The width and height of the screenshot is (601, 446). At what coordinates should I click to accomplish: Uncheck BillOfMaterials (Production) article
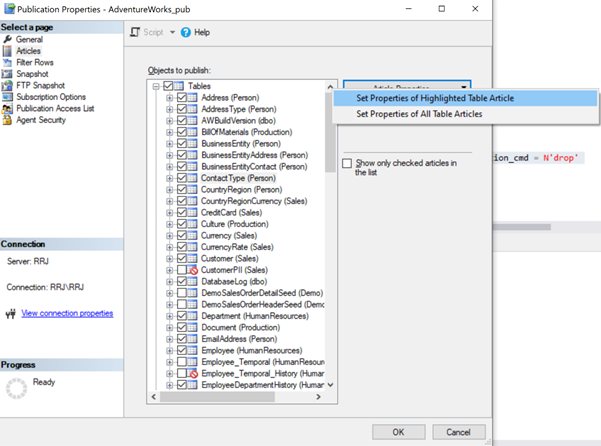point(182,132)
